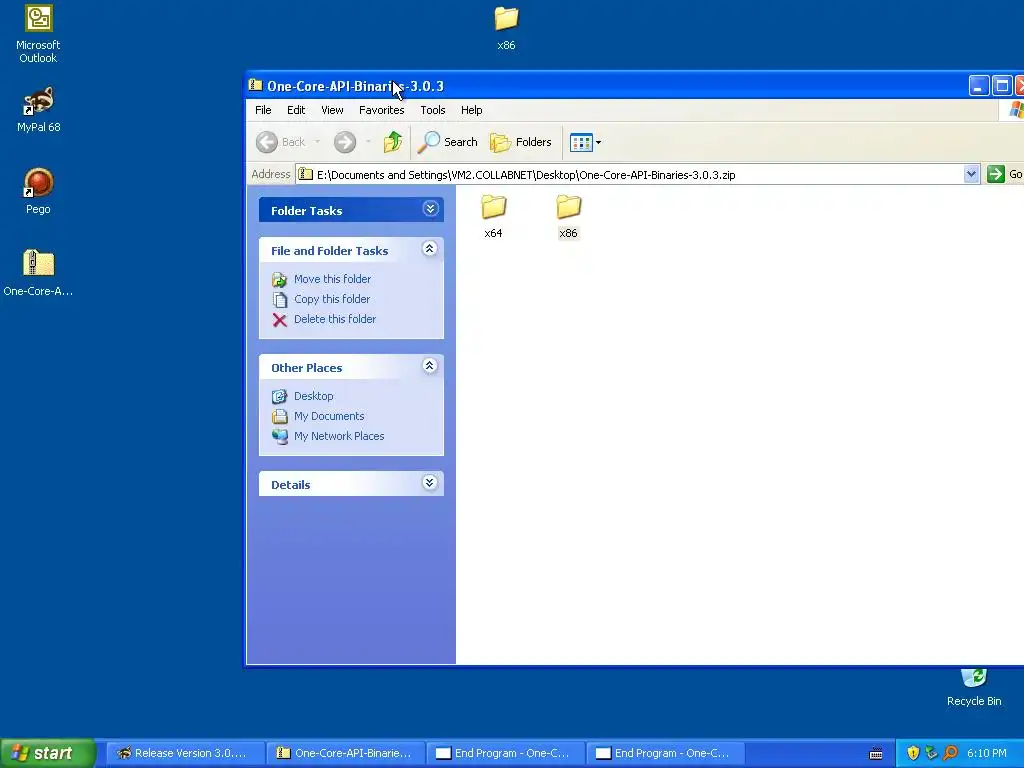Launch Microsoft Outlook from the desktop

click(x=38, y=34)
